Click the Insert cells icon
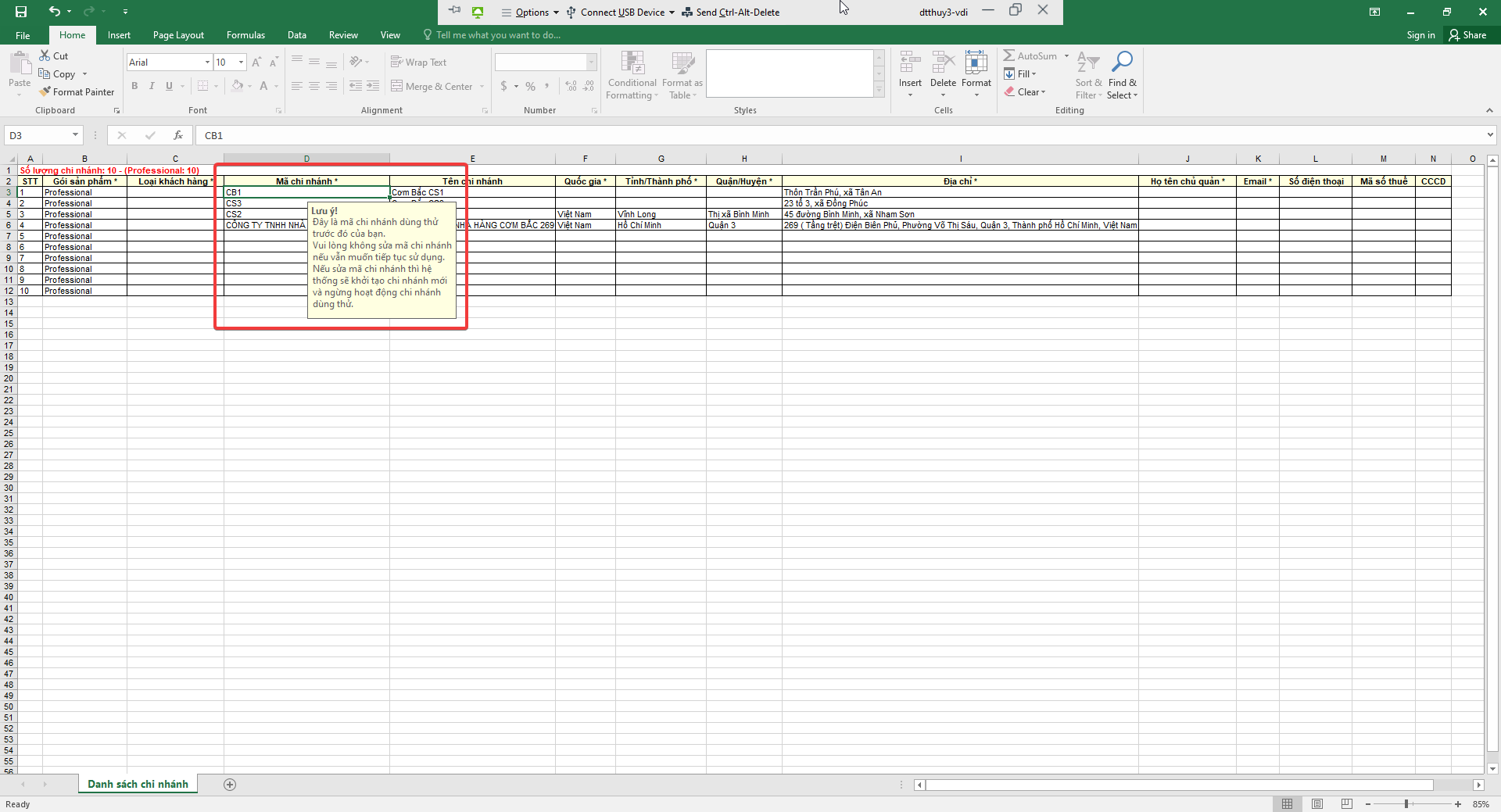1501x812 pixels. point(910,63)
